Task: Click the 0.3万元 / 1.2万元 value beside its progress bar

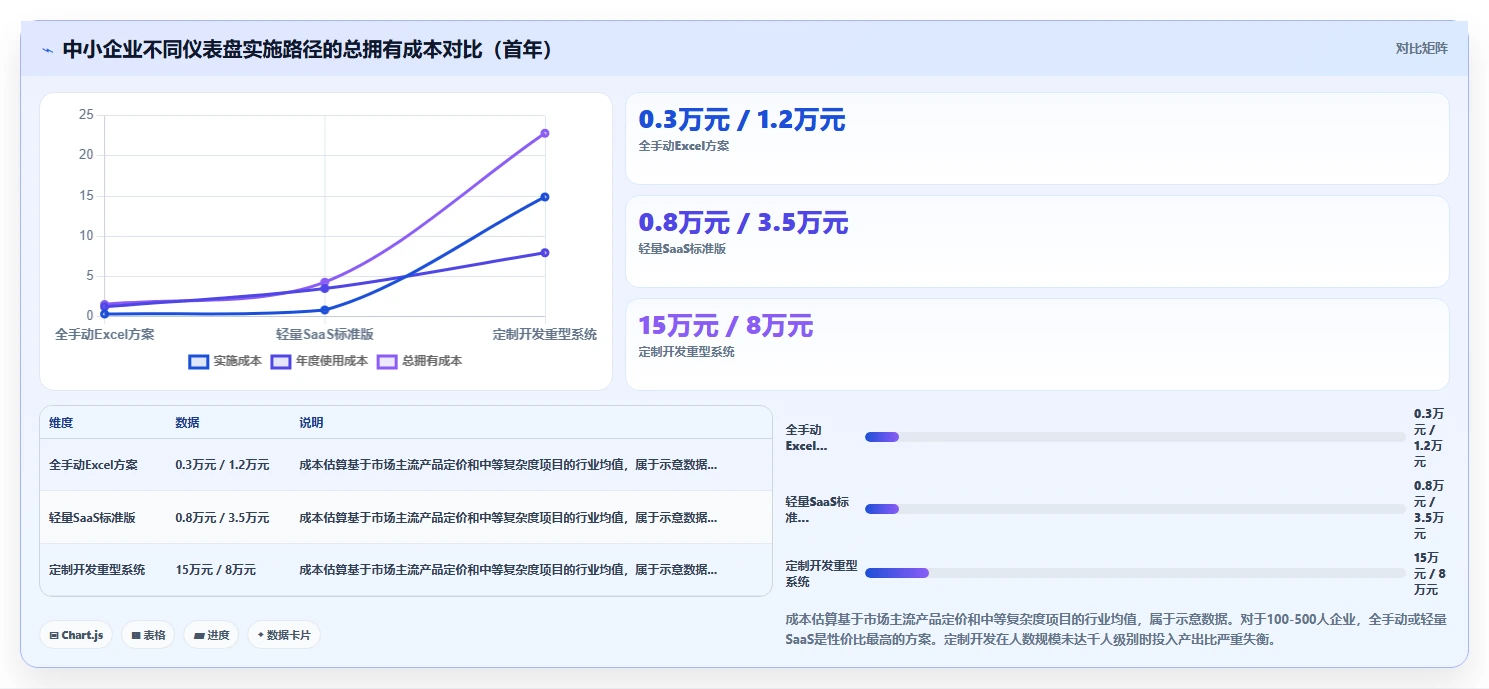Action: pyautogui.click(x=1428, y=438)
